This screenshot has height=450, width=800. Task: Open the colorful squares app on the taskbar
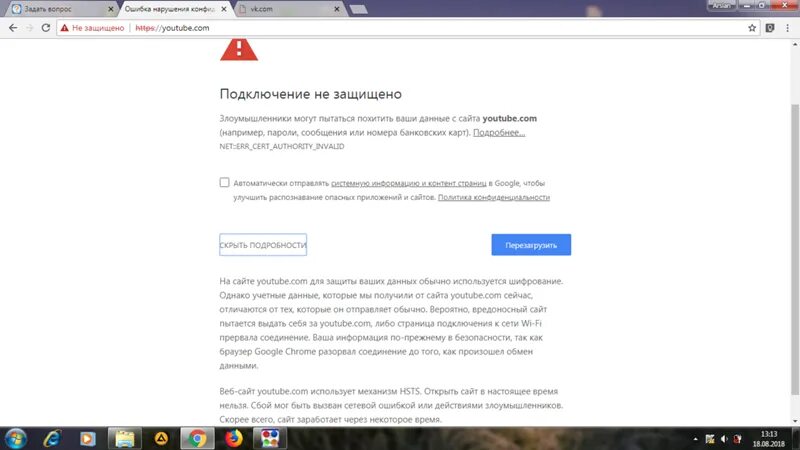[x=270, y=439]
